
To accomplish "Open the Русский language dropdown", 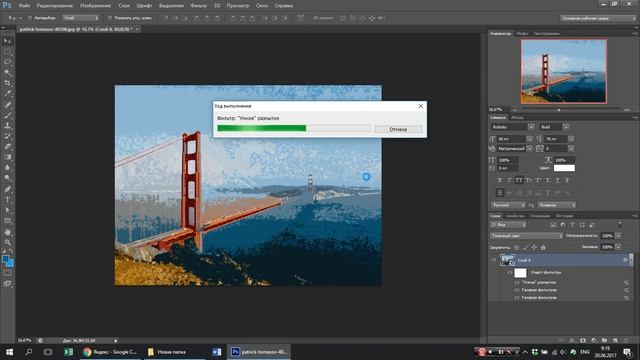I will [x=508, y=205].
